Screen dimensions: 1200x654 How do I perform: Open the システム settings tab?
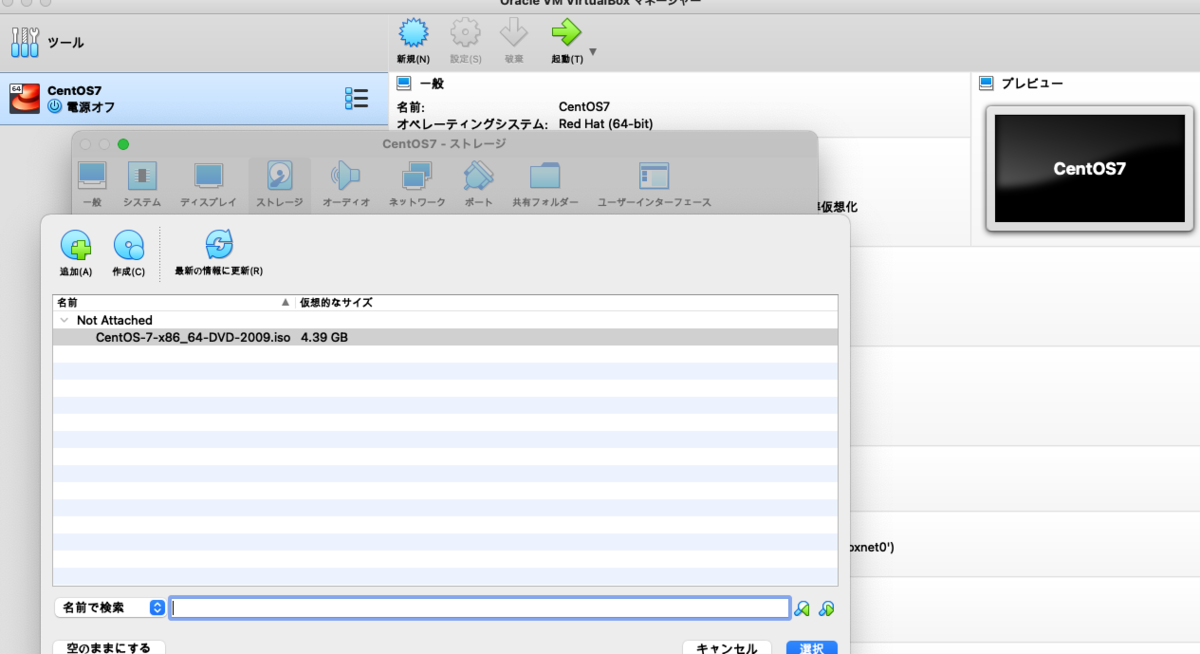[142, 185]
